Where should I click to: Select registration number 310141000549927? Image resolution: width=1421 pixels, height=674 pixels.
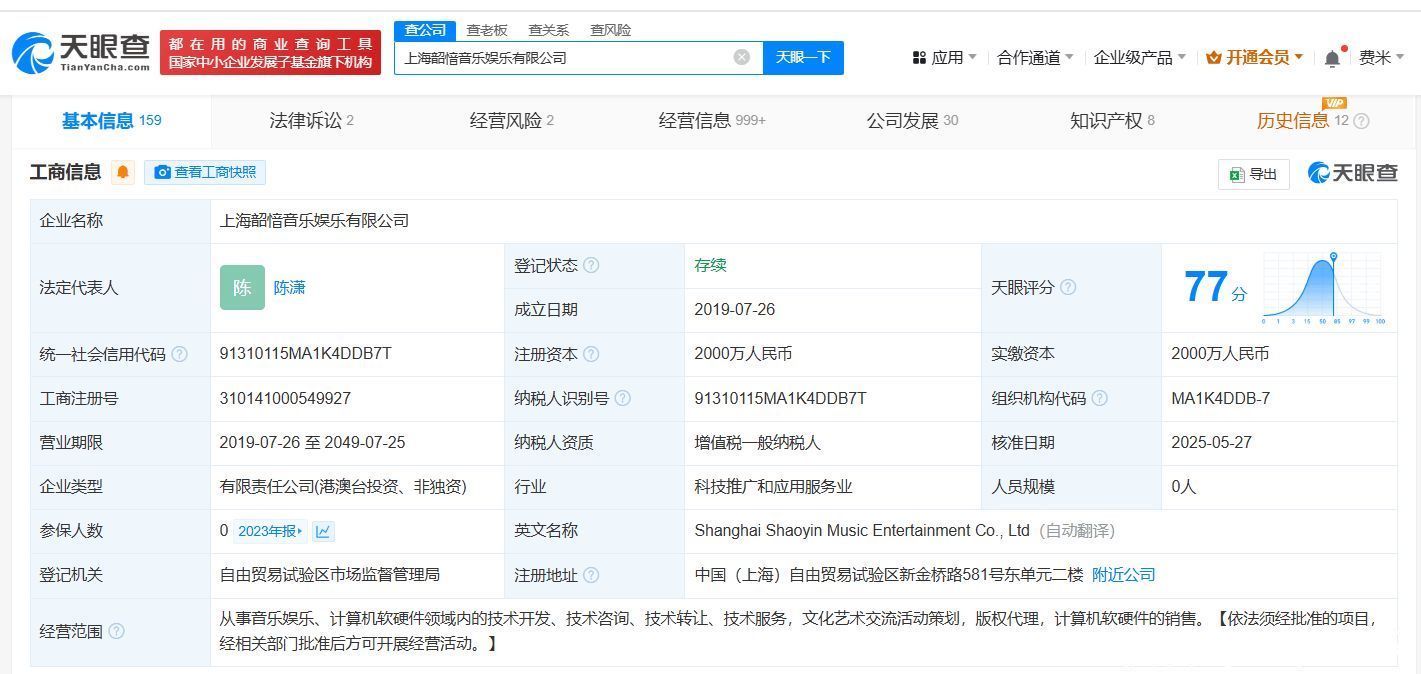point(285,398)
